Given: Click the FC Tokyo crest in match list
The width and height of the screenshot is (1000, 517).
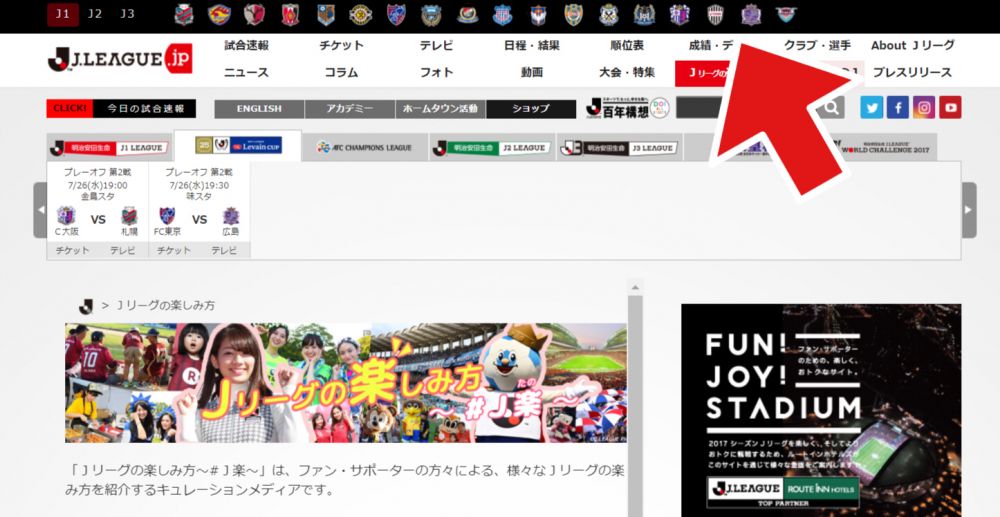Looking at the screenshot, I should (x=166, y=217).
